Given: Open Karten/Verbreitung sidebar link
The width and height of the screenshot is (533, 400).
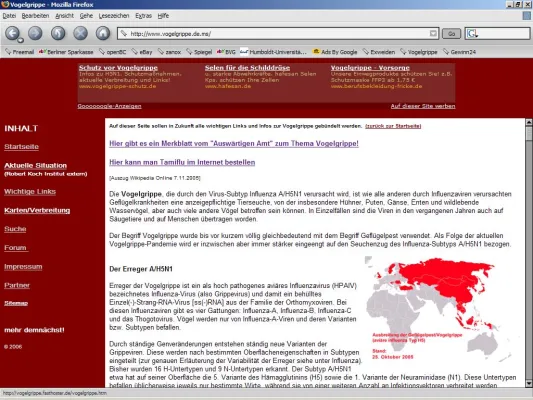Looking at the screenshot, I should pyautogui.click(x=37, y=210).
